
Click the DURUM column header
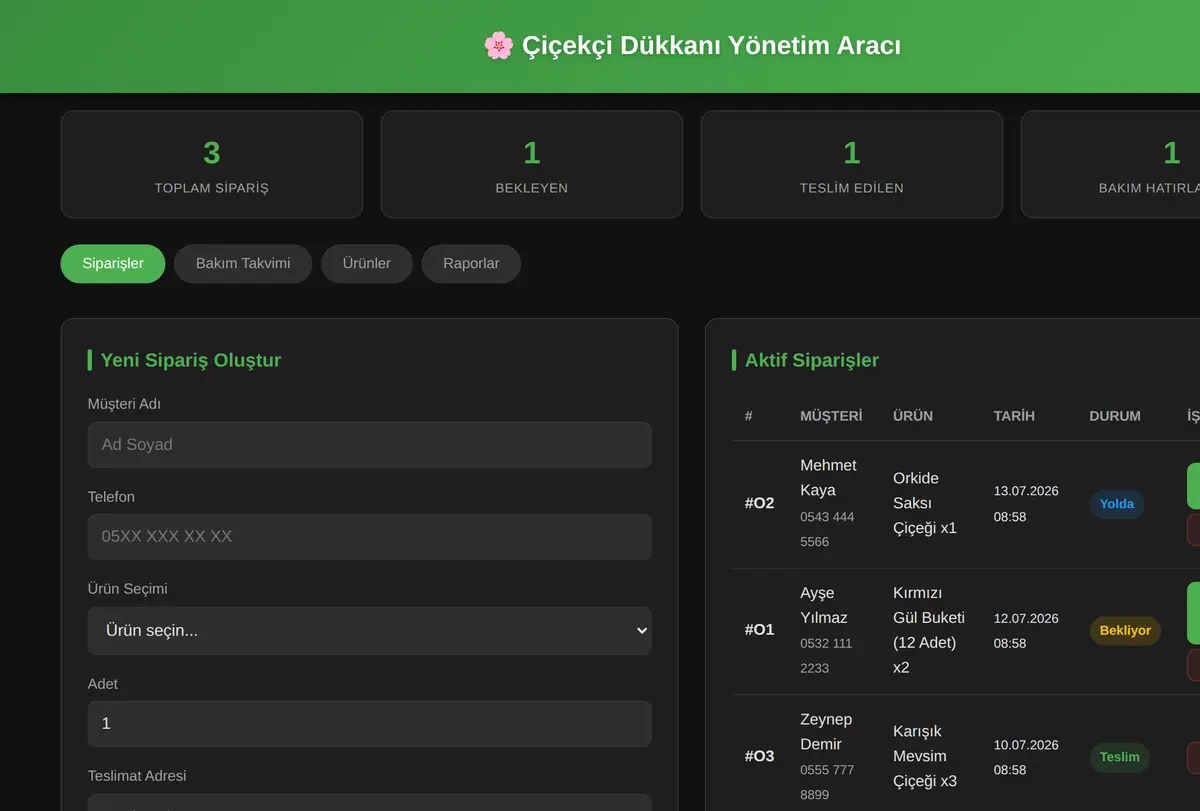[1115, 416]
